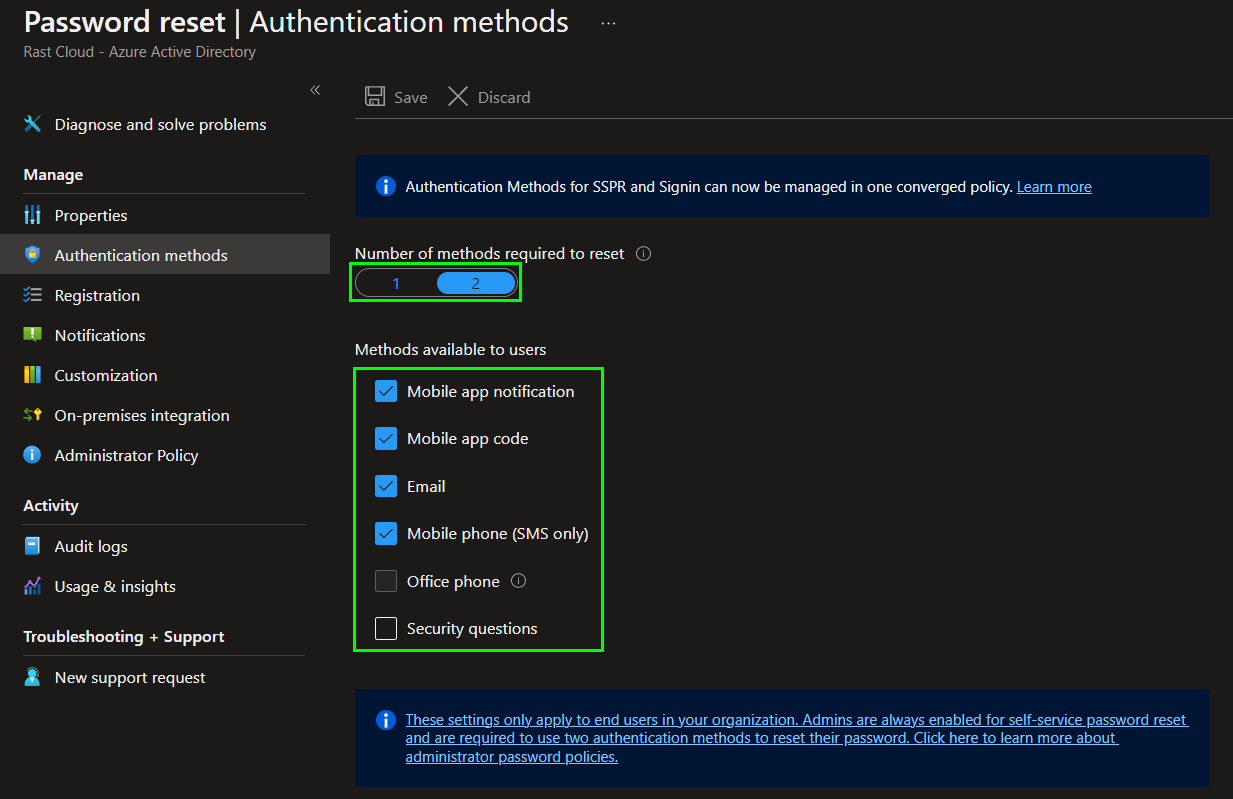The width and height of the screenshot is (1233, 799).
Task: Click the Authentication methods shield icon
Action: click(x=33, y=255)
